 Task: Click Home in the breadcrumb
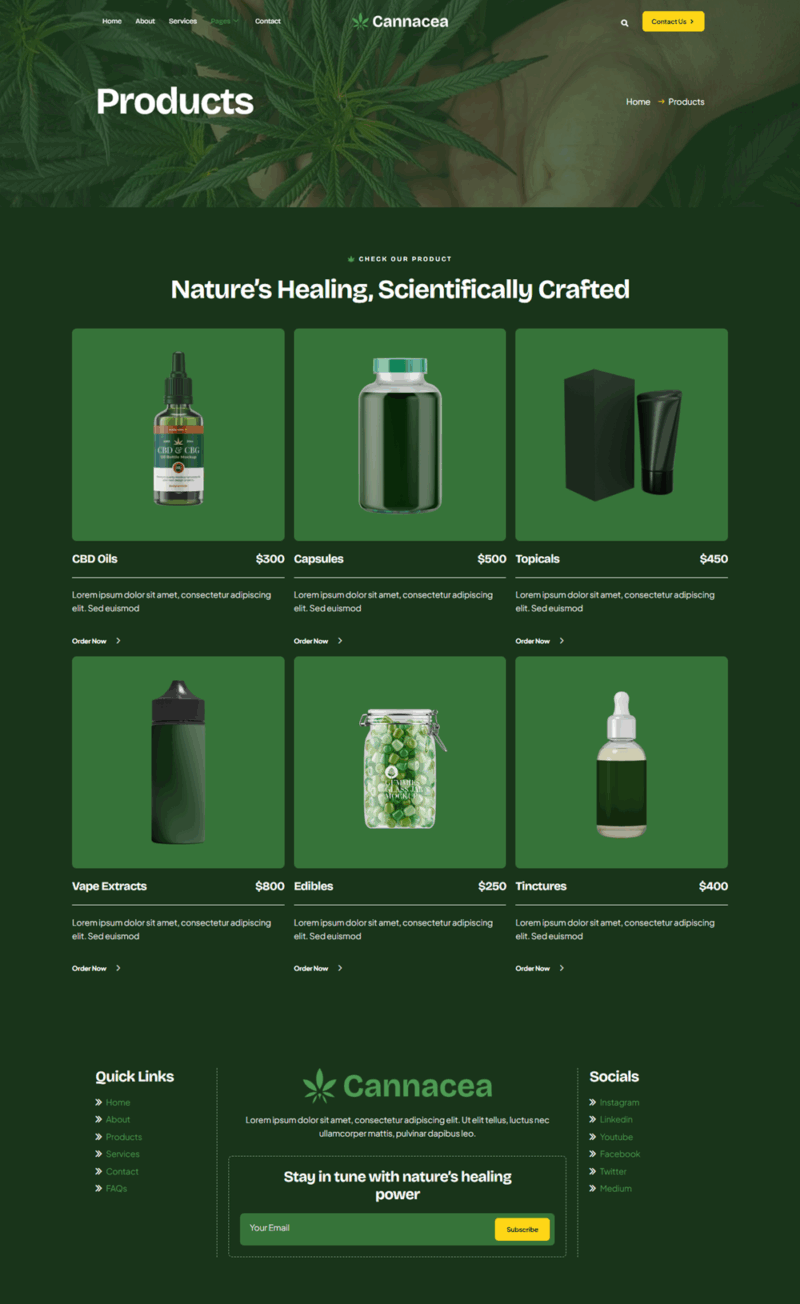[638, 102]
